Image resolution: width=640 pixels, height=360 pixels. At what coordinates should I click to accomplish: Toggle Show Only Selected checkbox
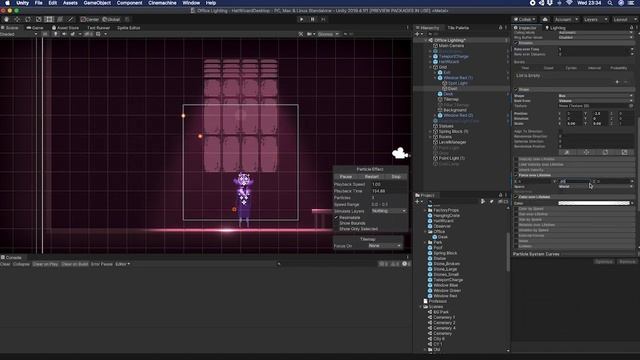tap(337, 229)
